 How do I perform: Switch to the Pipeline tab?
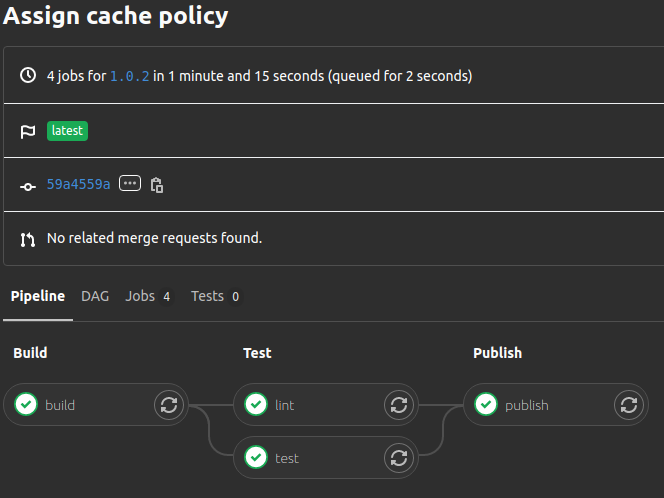pos(38,296)
